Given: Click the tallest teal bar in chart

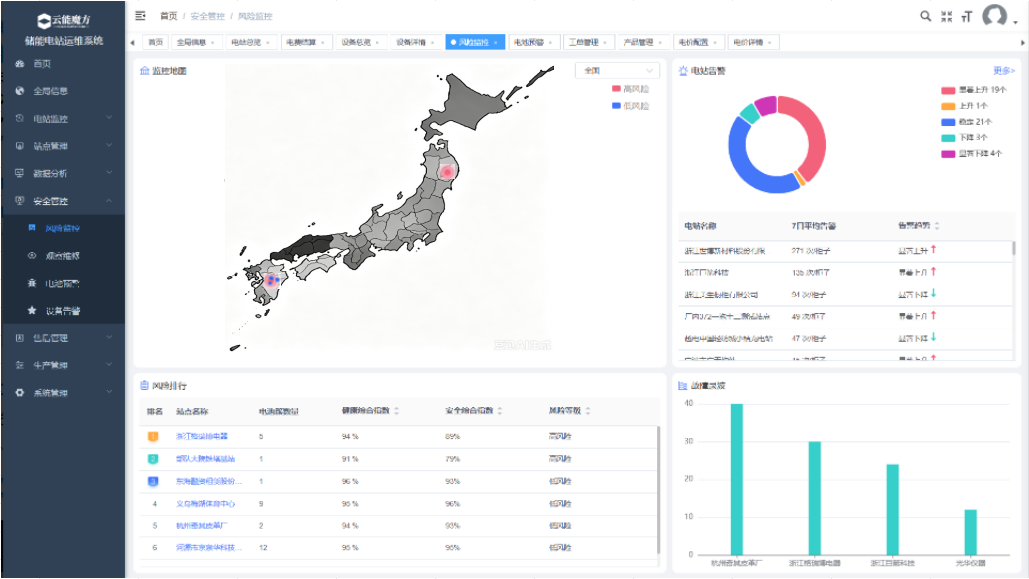Looking at the screenshot, I should click(737, 479).
